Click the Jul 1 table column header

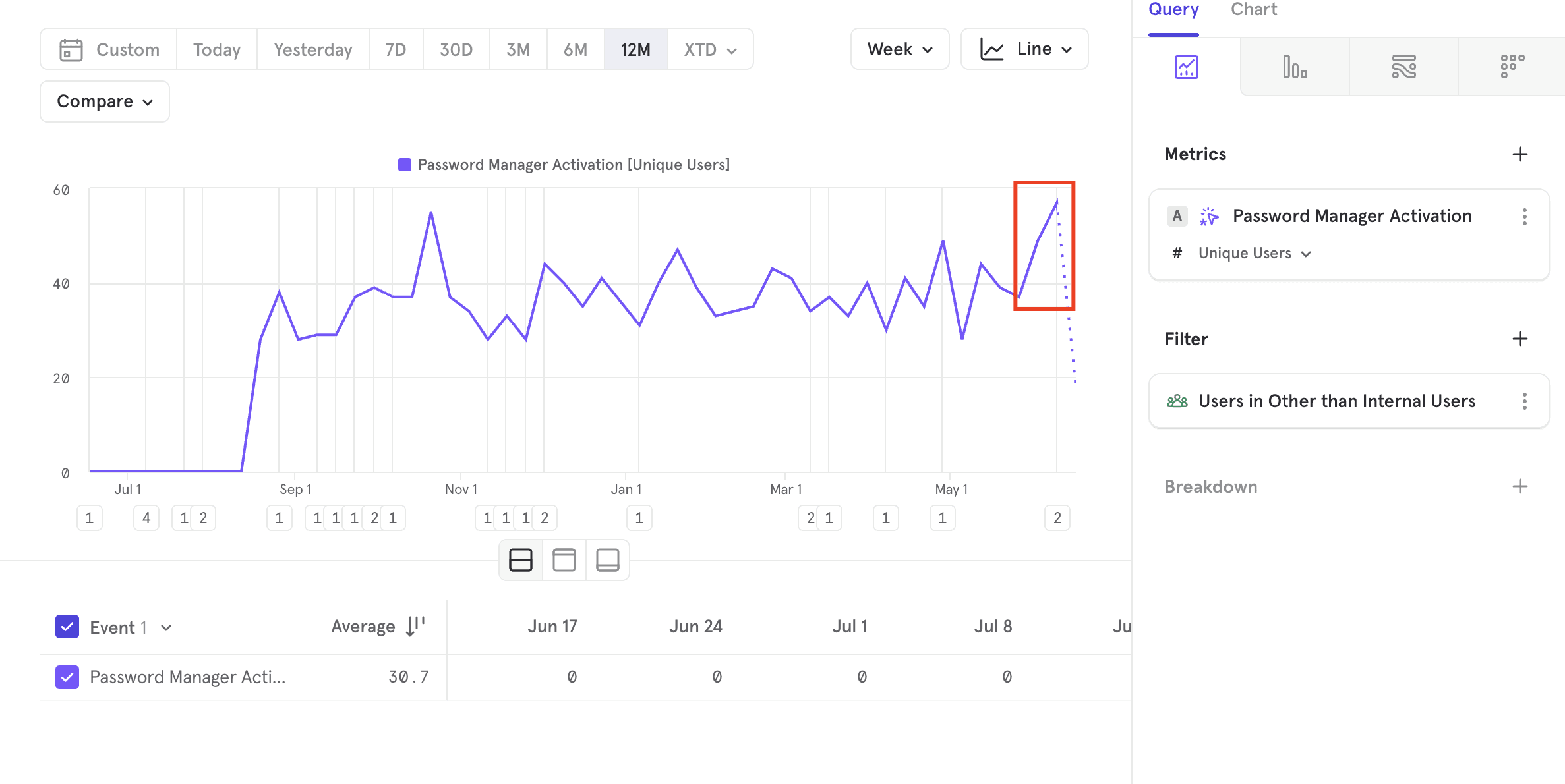850,627
